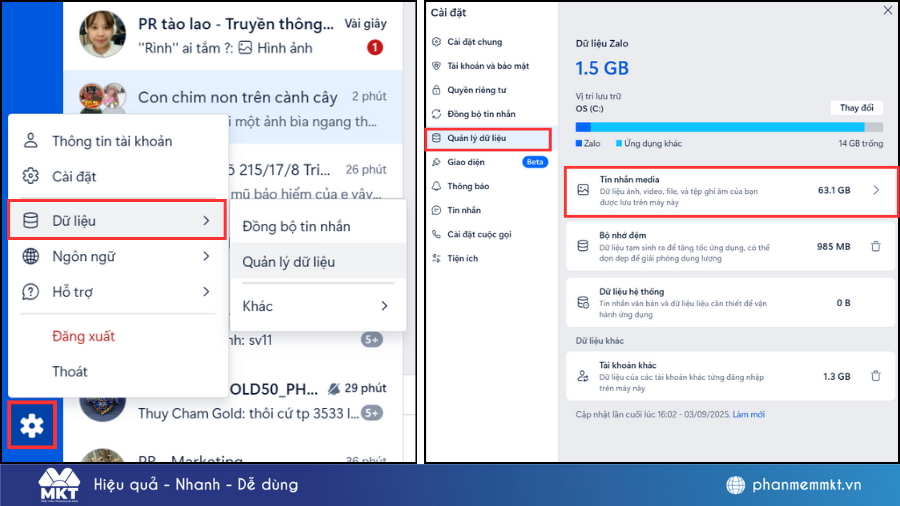
Task: Click the Thay đổi storage location button
Action: click(856, 108)
